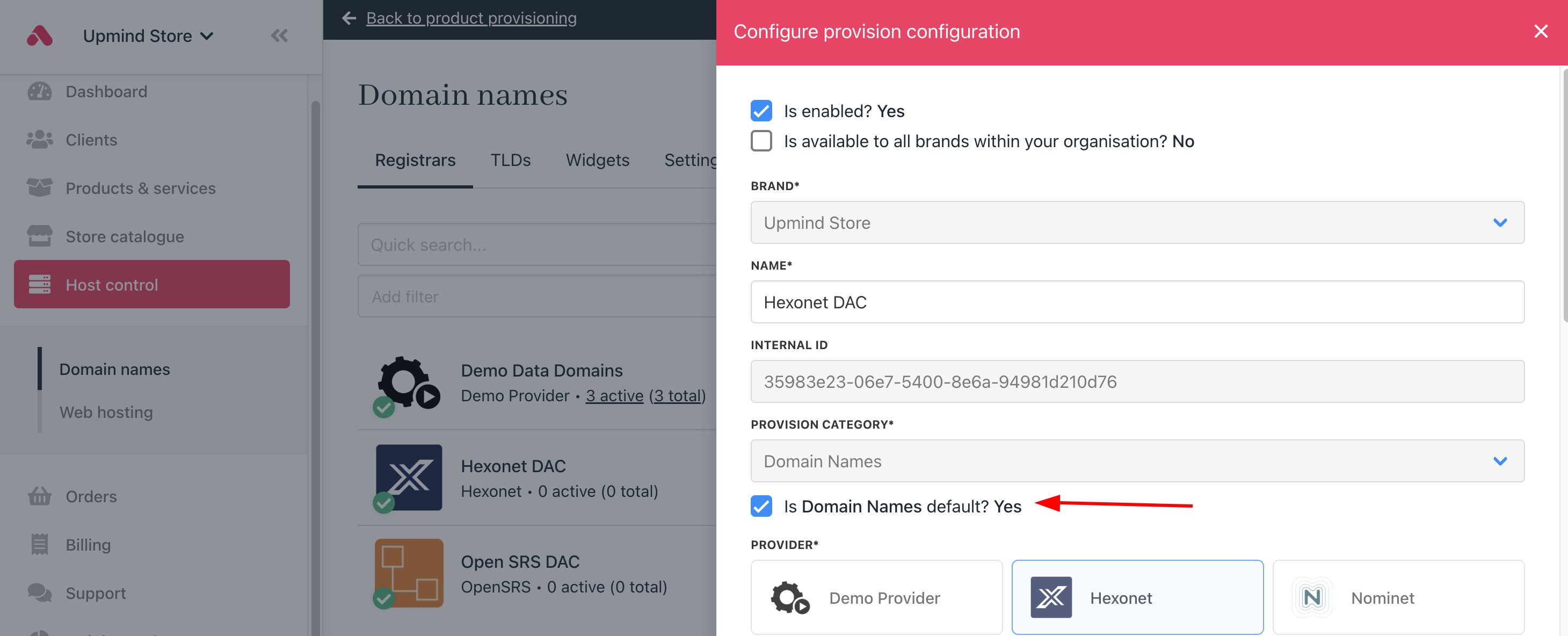Toggle the Is enabled checkbox

point(761,111)
